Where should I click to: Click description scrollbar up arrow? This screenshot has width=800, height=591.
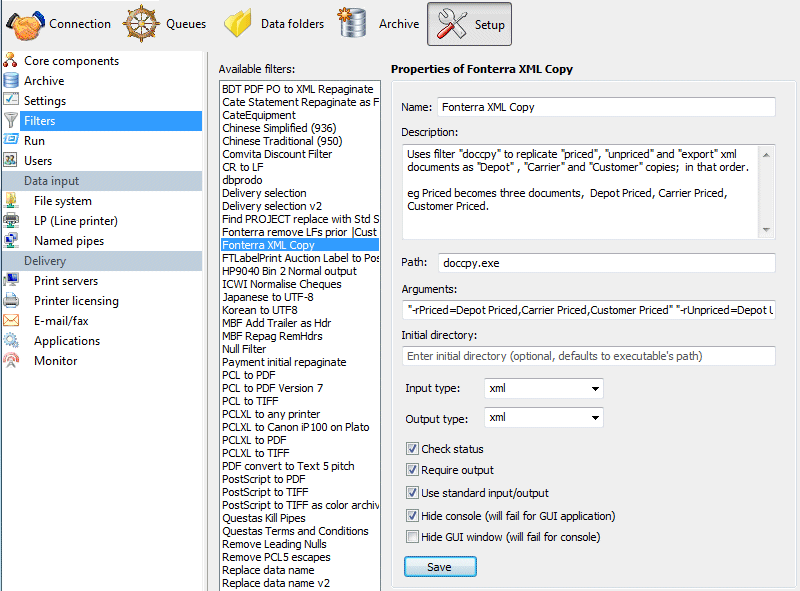(x=766, y=154)
